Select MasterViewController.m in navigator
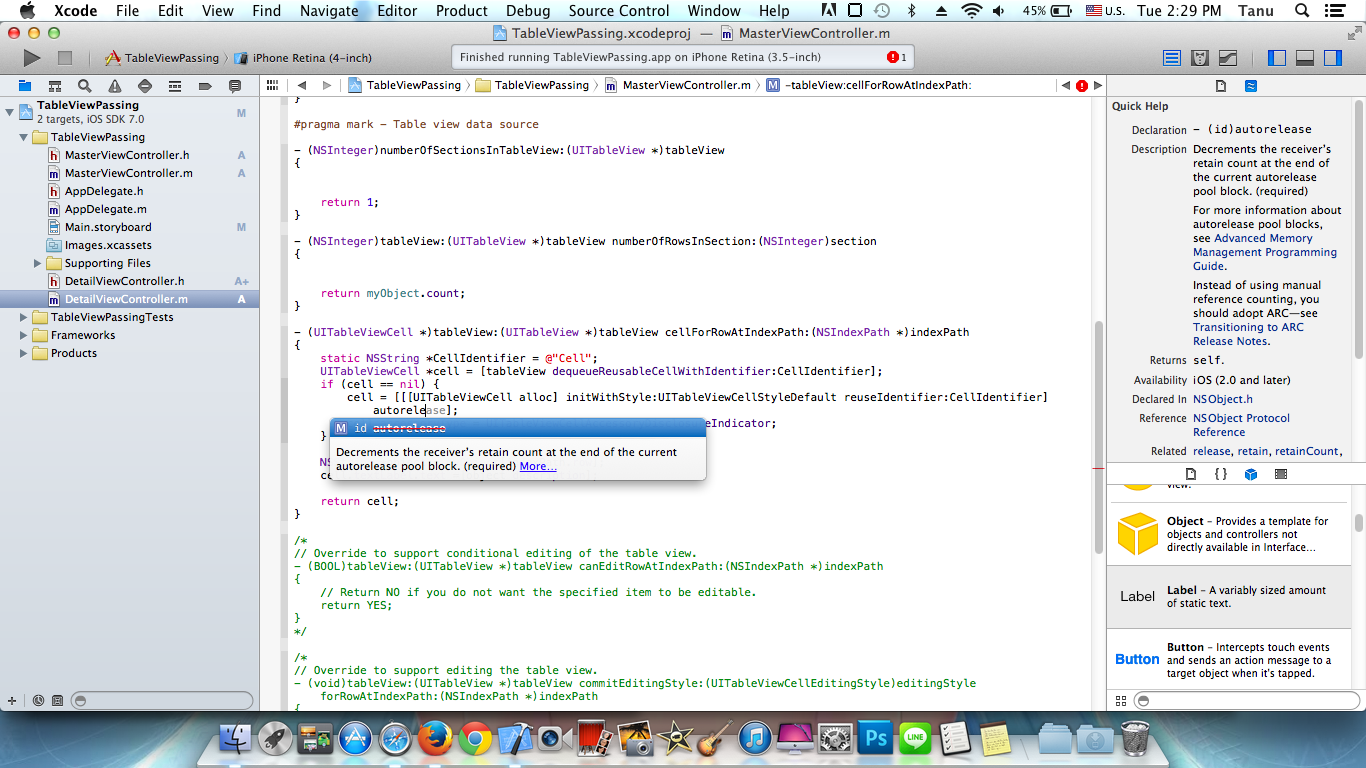Viewport: 1366px width, 768px height. tap(129, 173)
